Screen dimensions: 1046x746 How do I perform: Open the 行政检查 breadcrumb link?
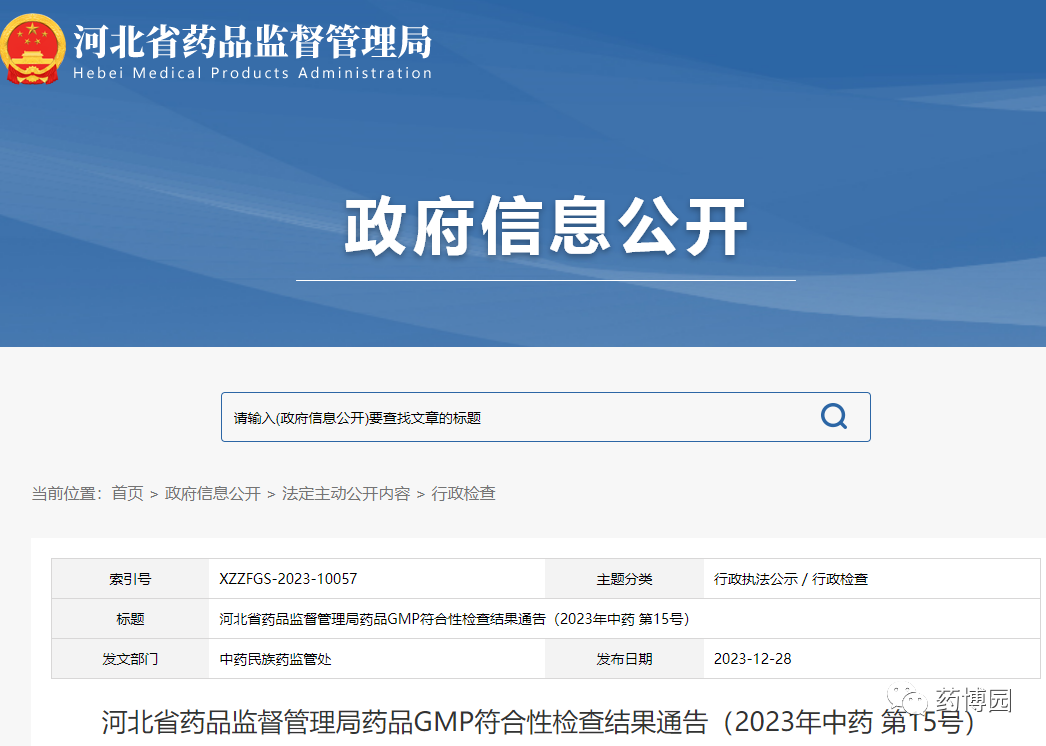(463, 494)
